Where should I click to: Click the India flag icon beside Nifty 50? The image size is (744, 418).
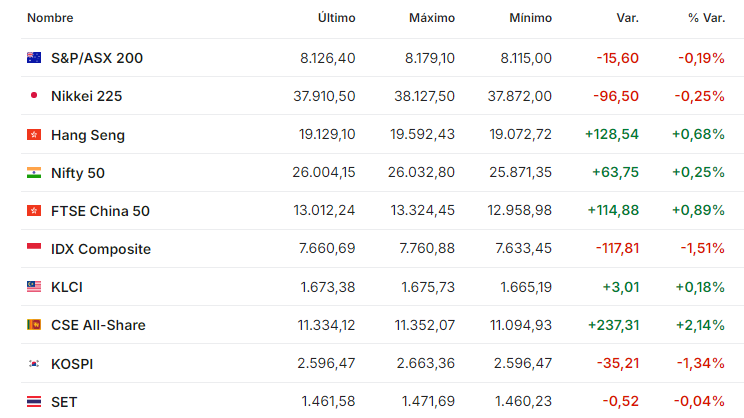pyautogui.click(x=34, y=173)
